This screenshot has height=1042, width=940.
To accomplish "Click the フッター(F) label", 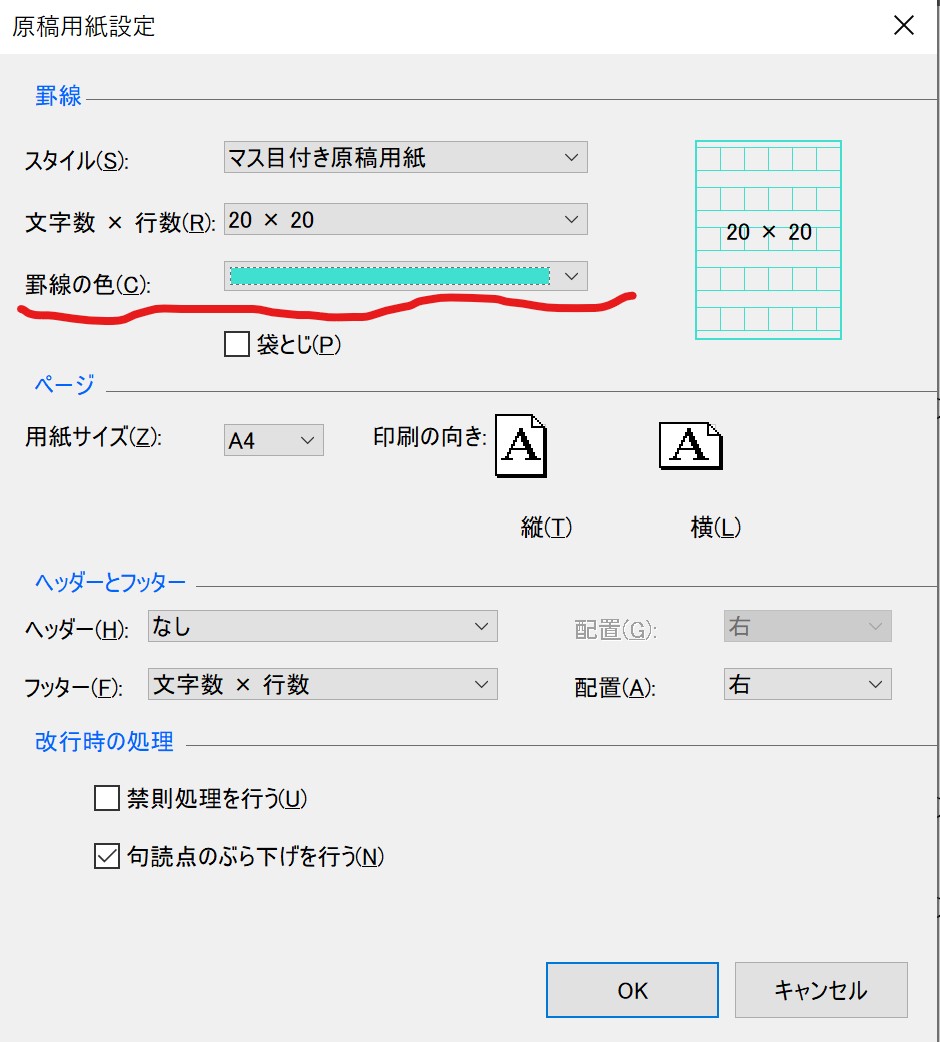I will pos(73,686).
